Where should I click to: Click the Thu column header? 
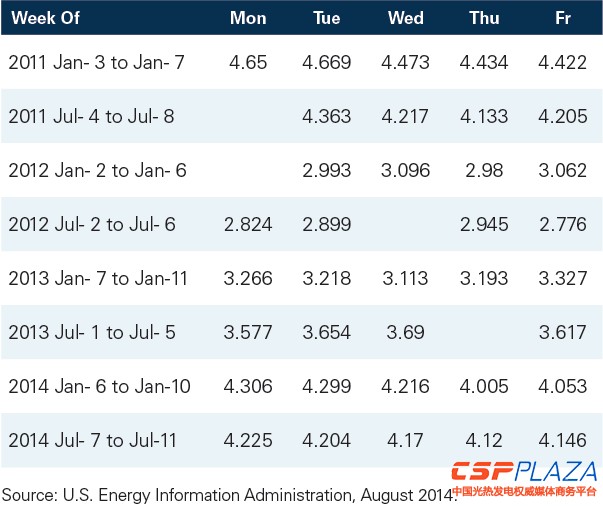pyautogui.click(x=484, y=17)
